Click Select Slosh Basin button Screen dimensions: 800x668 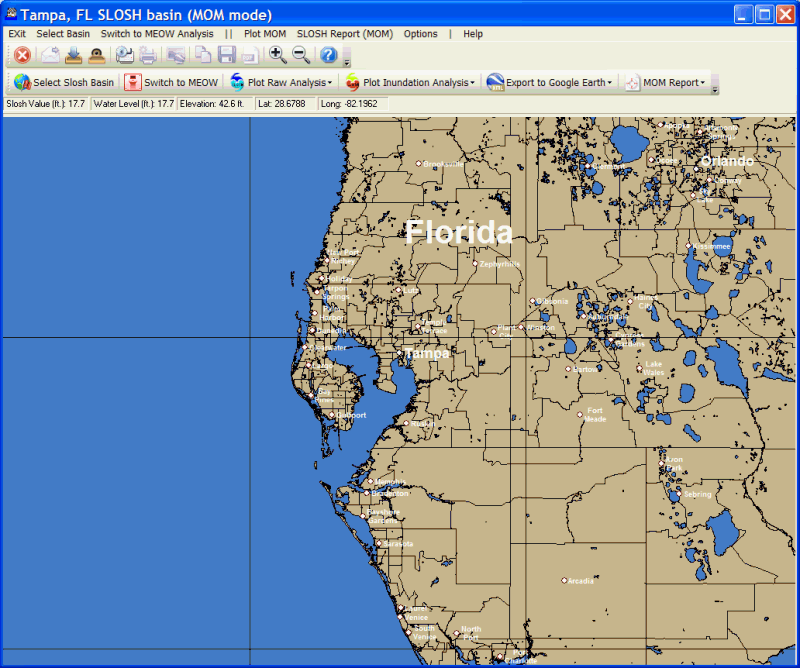(x=64, y=83)
